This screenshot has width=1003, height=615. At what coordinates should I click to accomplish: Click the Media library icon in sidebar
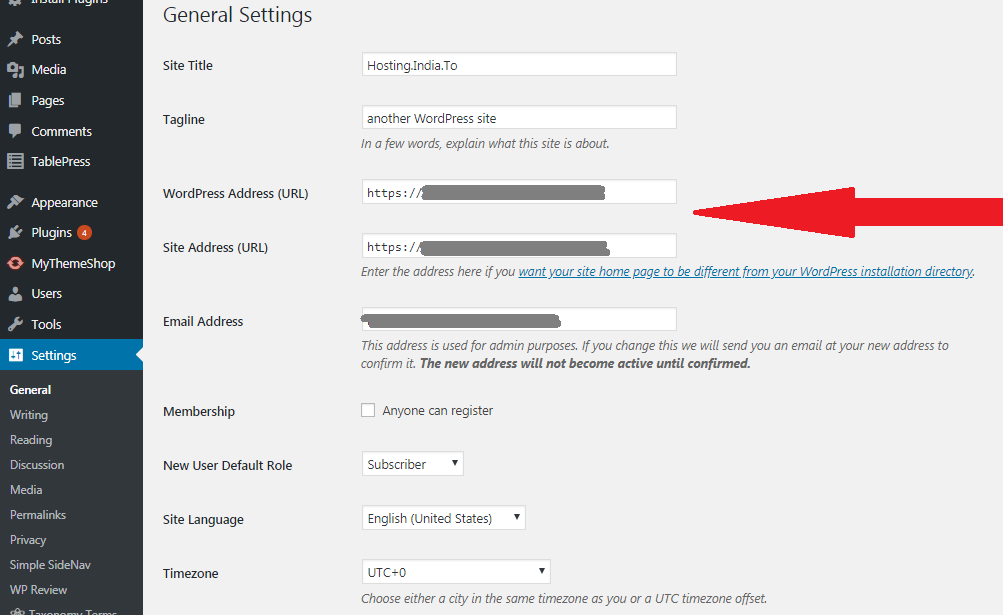click(15, 69)
